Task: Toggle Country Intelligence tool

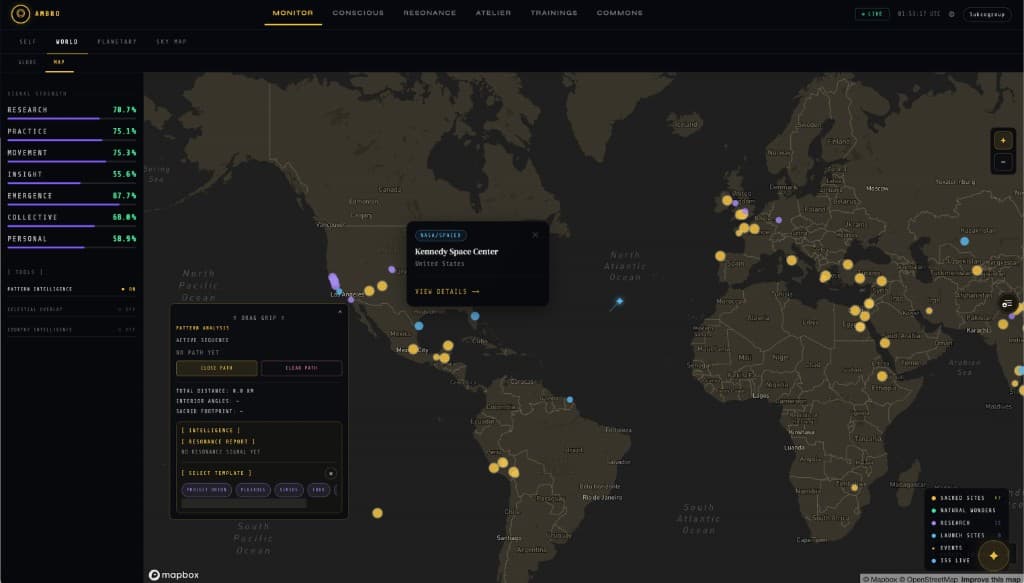Action: [71, 330]
